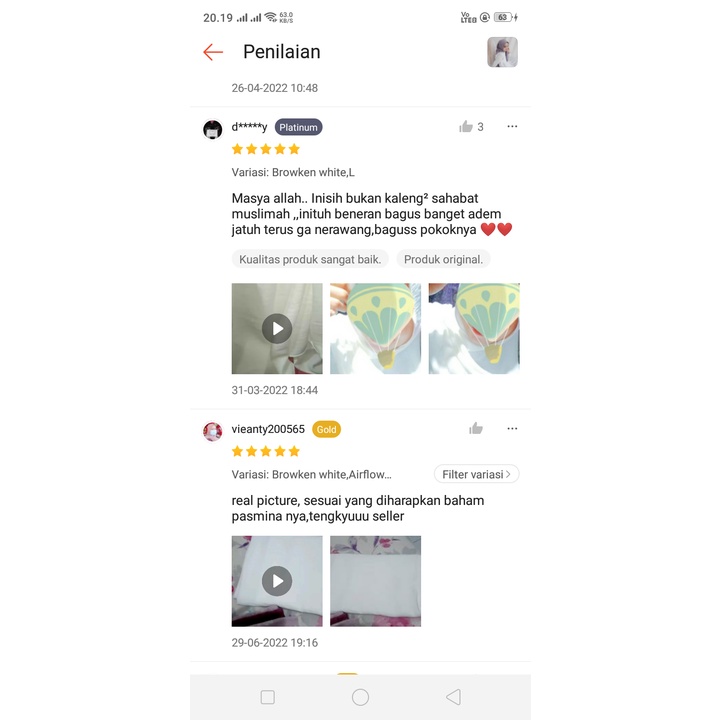Like the d*****y review thumbs-up

[466, 127]
